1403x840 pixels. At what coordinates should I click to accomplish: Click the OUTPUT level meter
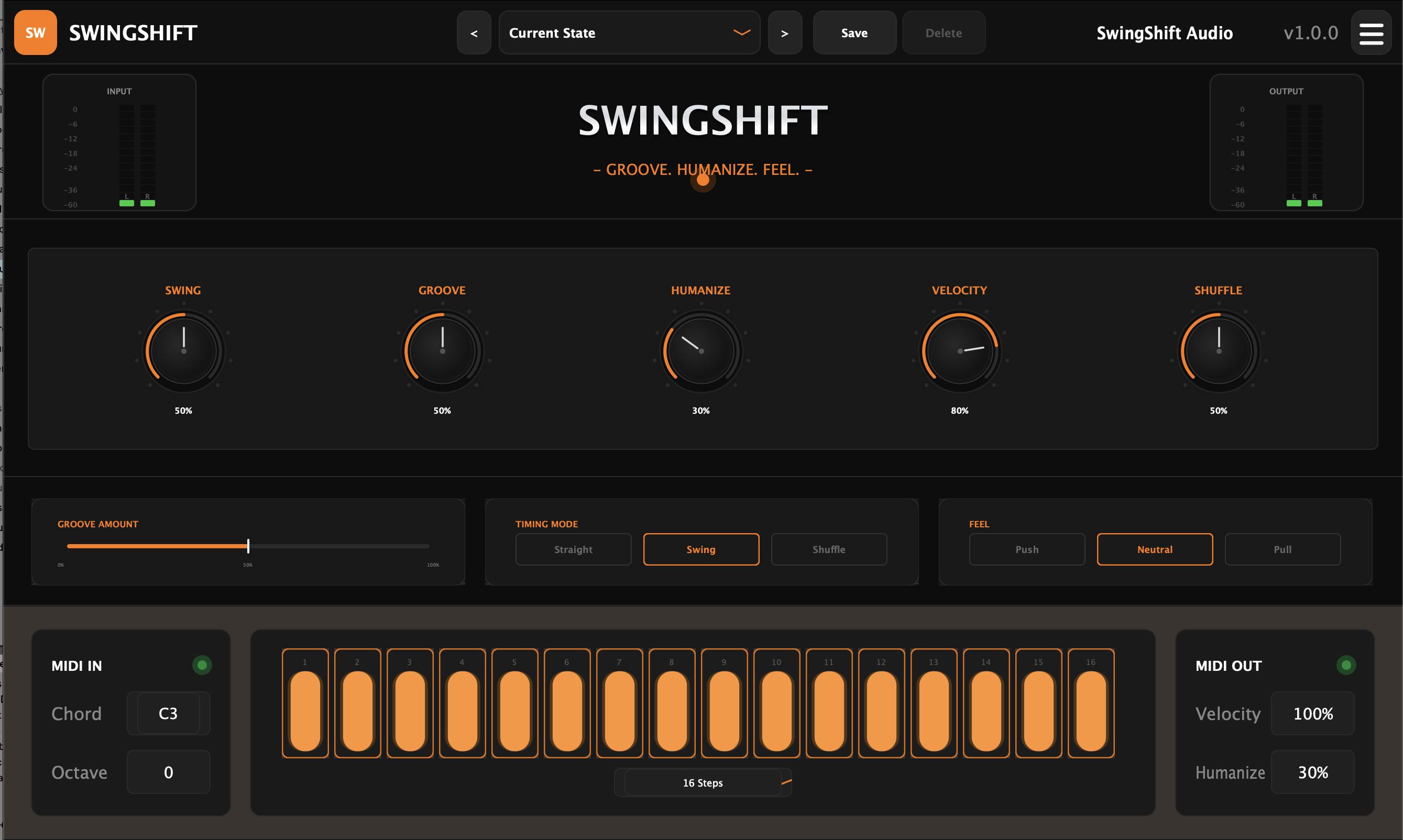(x=1286, y=142)
